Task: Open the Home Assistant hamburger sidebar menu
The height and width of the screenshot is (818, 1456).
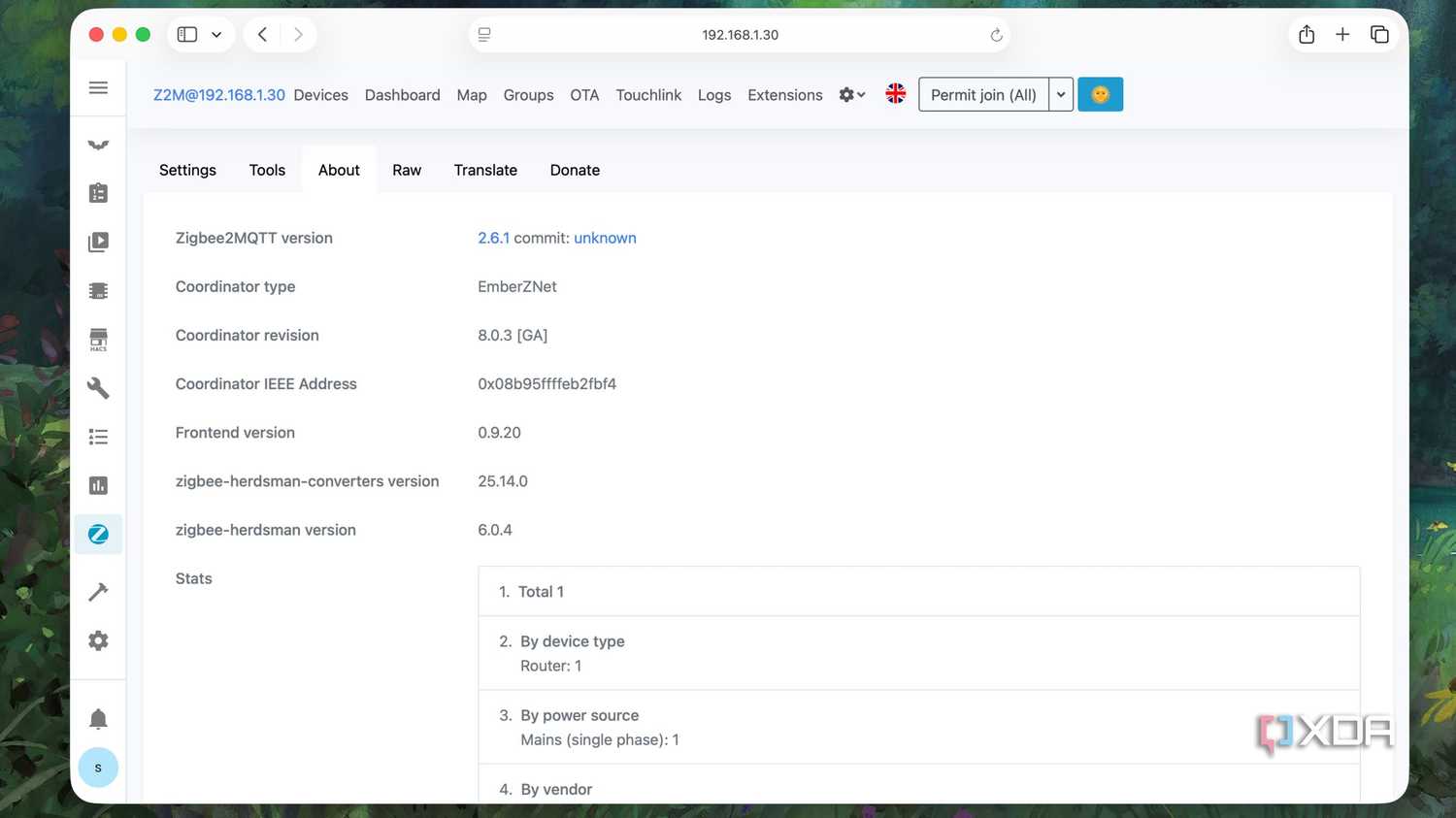Action: click(x=98, y=87)
